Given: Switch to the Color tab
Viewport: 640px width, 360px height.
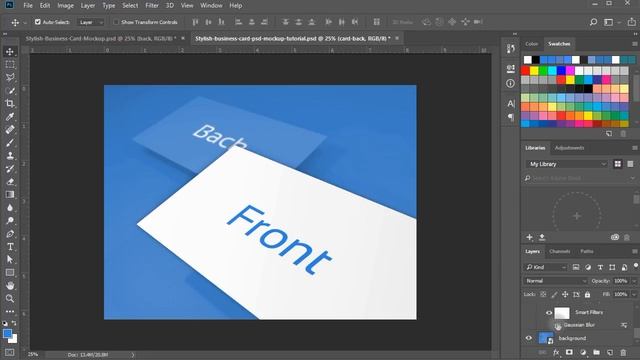Looking at the screenshot, I should tap(531, 44).
